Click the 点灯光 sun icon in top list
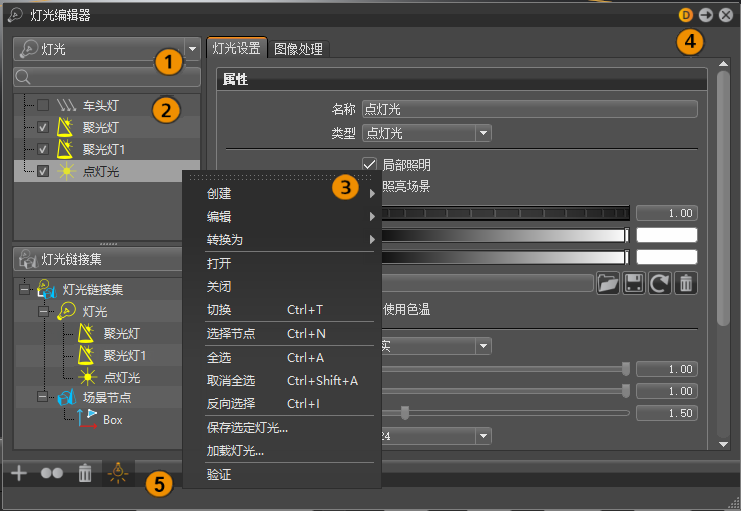741x511 pixels. click(x=66, y=171)
